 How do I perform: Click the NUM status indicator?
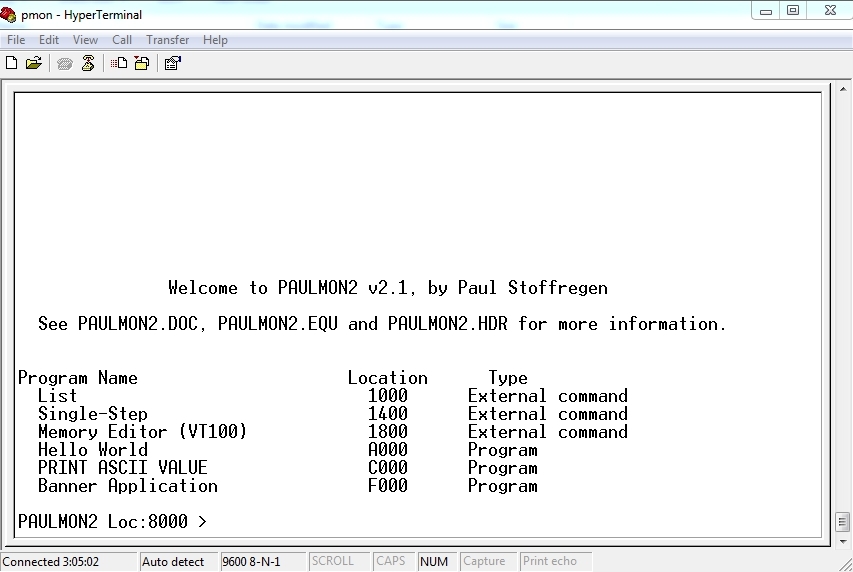coord(438,561)
